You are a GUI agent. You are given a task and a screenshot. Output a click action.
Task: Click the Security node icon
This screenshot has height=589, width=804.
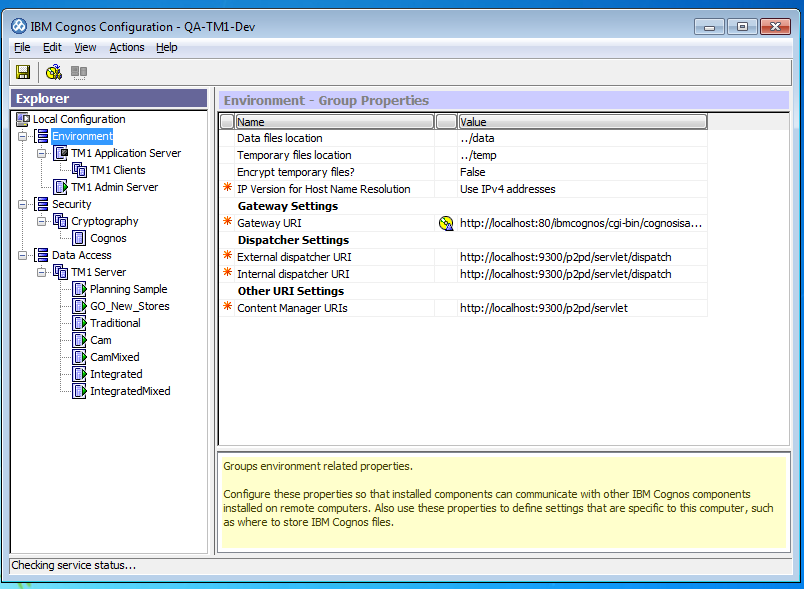(x=42, y=204)
